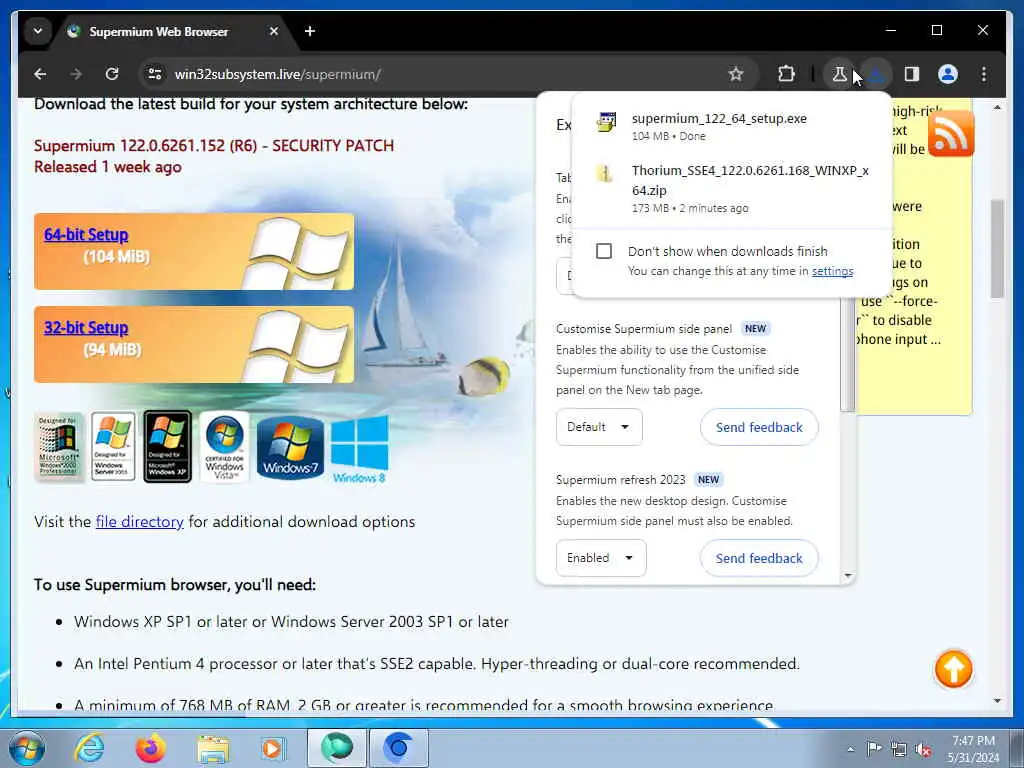Open supermium_122_64_setup.exe download

click(x=719, y=119)
